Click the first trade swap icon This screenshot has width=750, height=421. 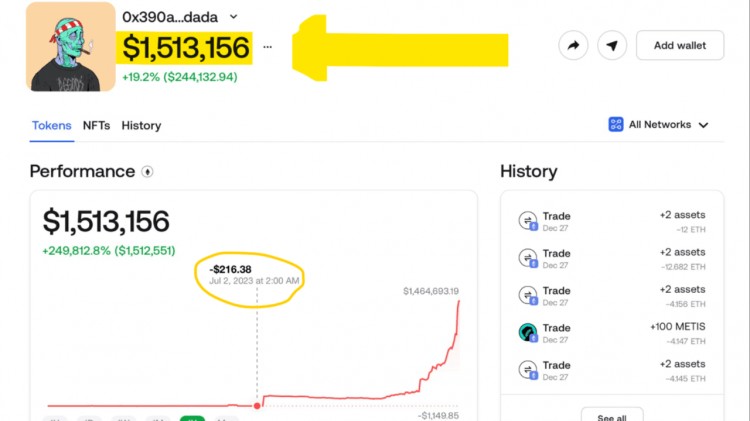tap(527, 221)
